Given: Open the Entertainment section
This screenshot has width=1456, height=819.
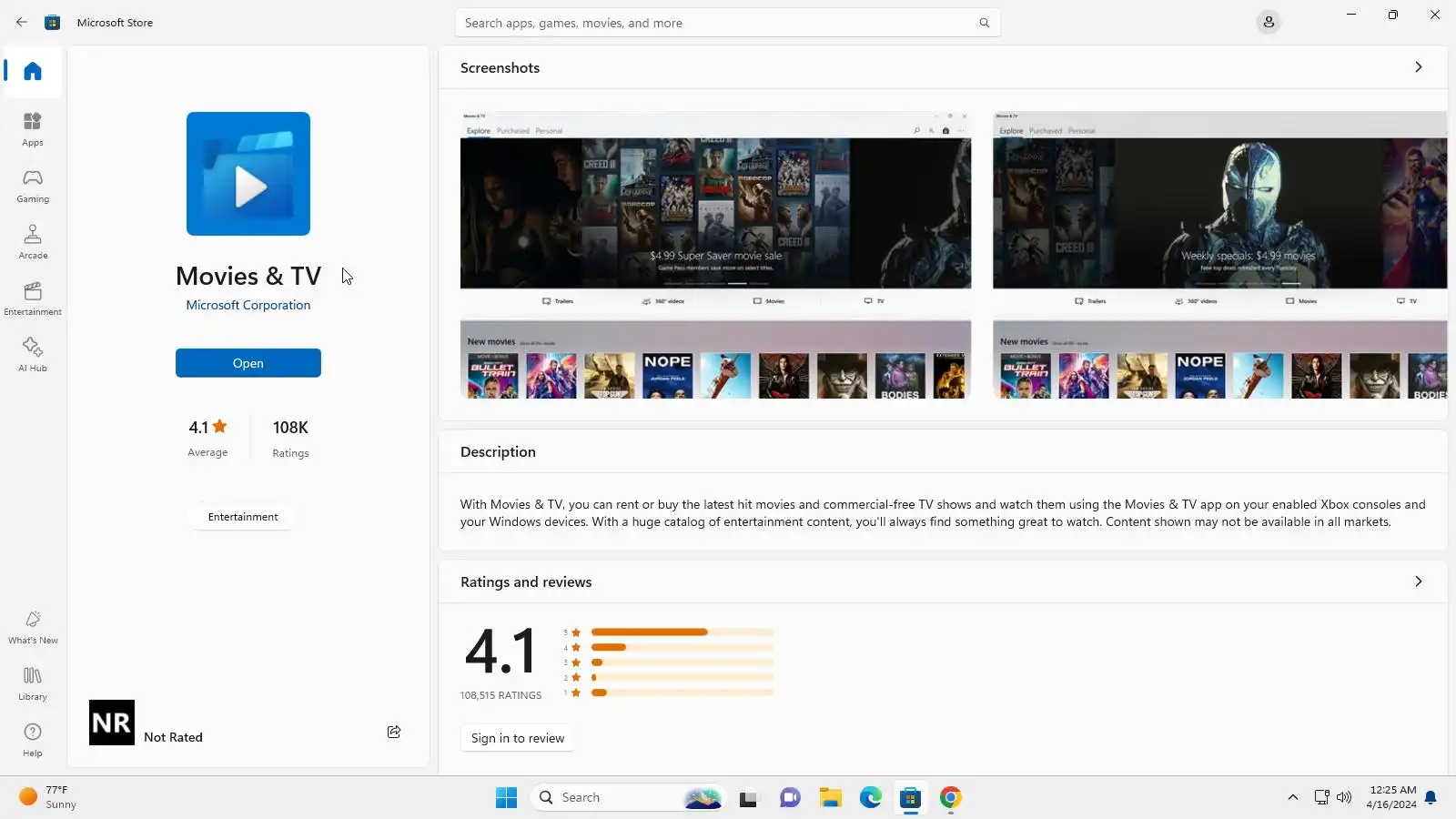Looking at the screenshot, I should coord(33,298).
